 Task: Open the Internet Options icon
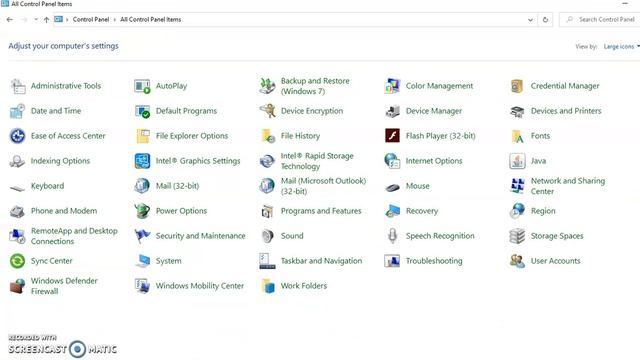click(392, 161)
